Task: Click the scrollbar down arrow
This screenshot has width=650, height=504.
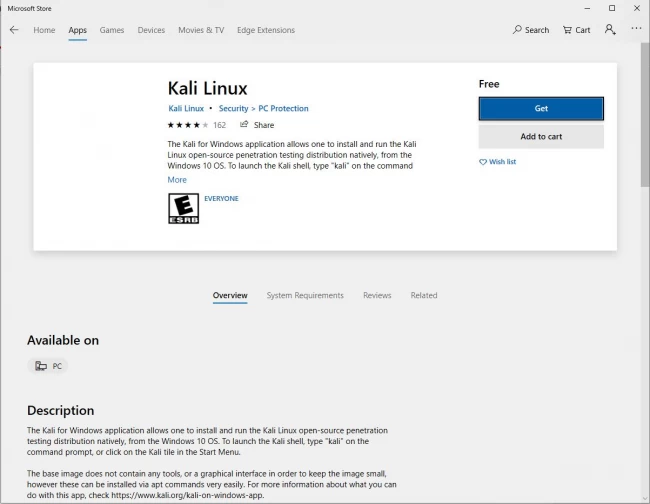Action: (x=645, y=499)
